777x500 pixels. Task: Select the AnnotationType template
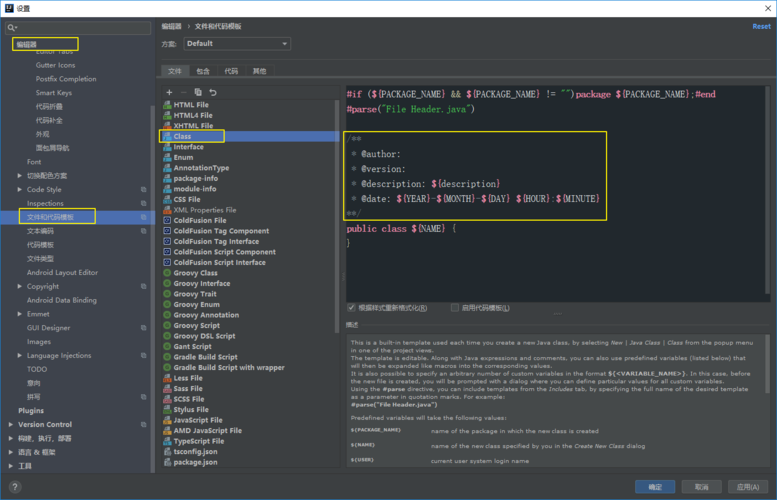pyautogui.click(x=201, y=167)
